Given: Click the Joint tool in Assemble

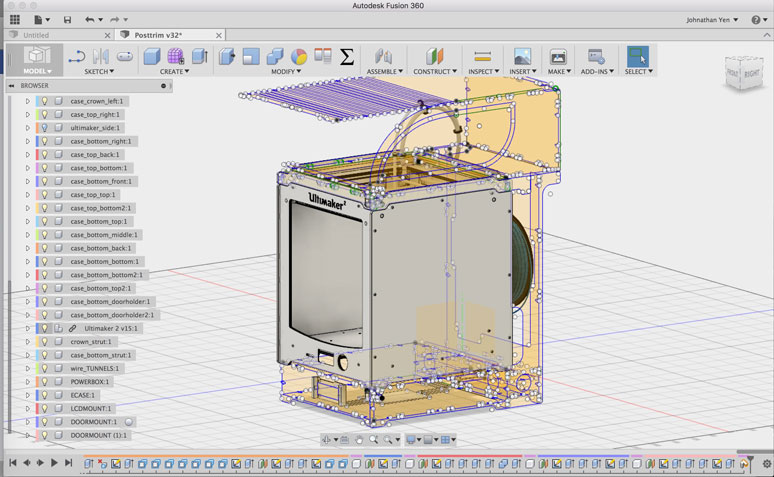Looking at the screenshot, I should pyautogui.click(x=384, y=56).
